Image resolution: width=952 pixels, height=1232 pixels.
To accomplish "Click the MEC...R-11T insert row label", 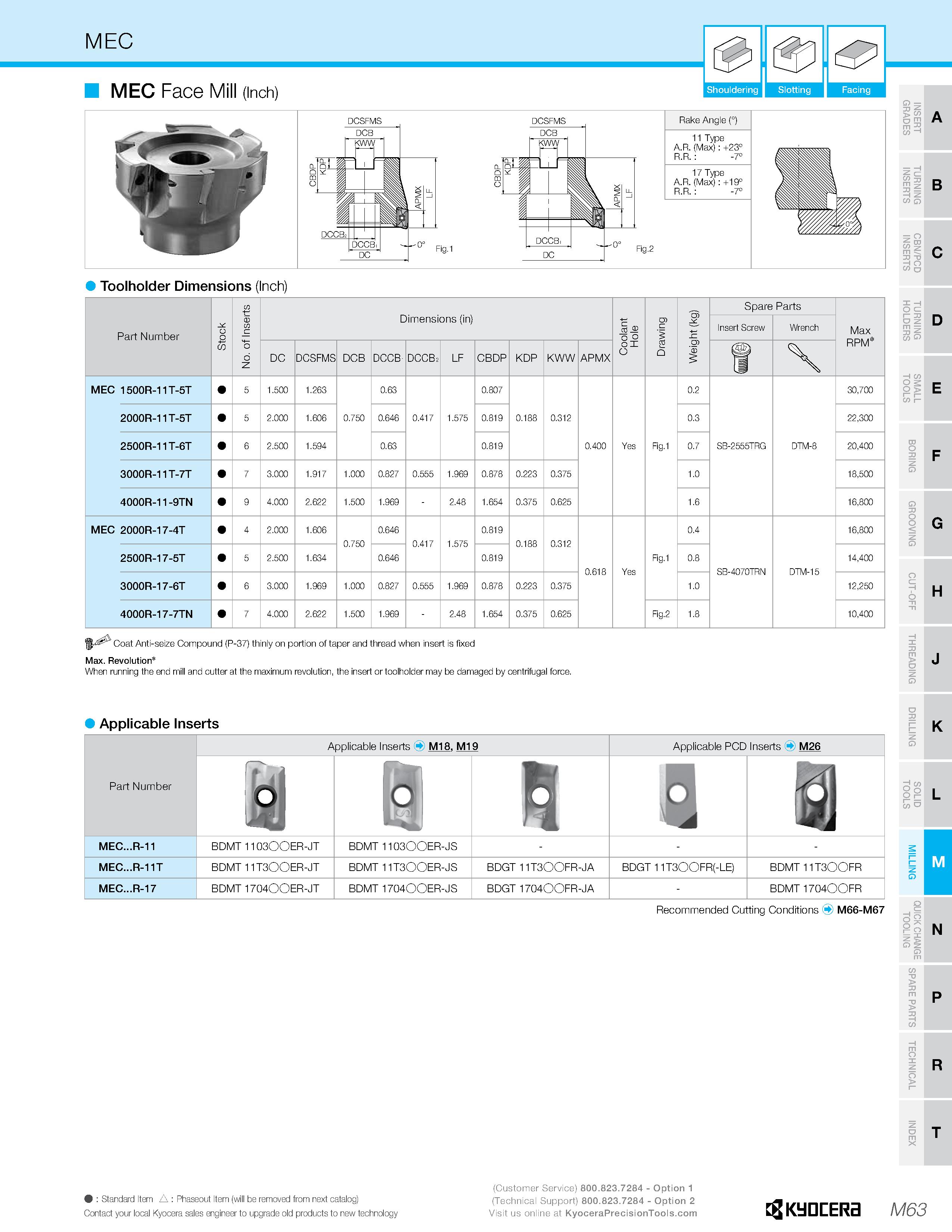I will pyautogui.click(x=140, y=867).
